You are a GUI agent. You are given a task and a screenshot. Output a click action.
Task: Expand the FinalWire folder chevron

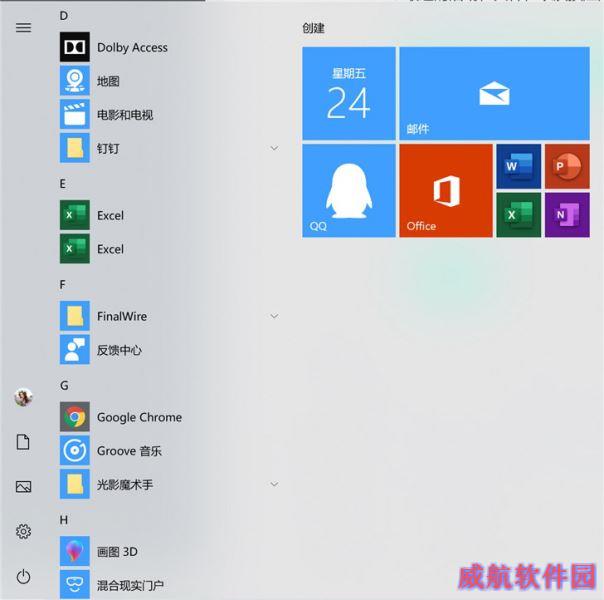click(x=274, y=316)
